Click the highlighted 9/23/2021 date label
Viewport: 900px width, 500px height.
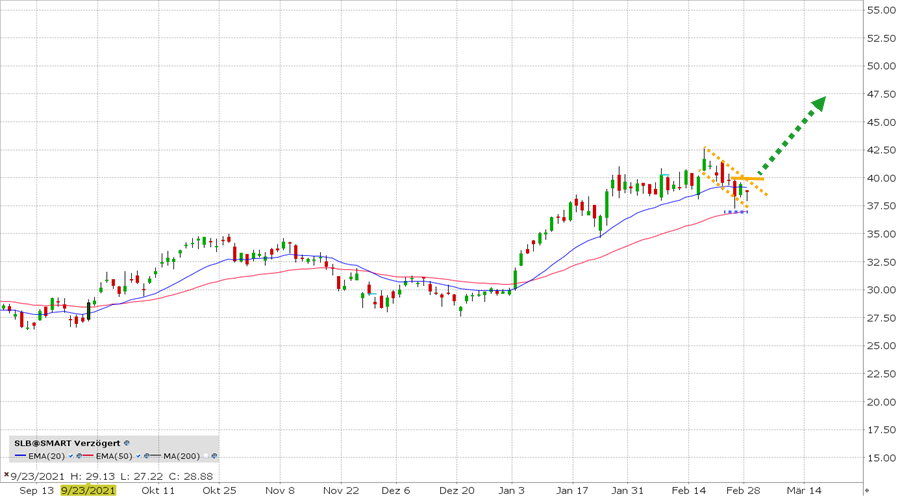[88, 491]
